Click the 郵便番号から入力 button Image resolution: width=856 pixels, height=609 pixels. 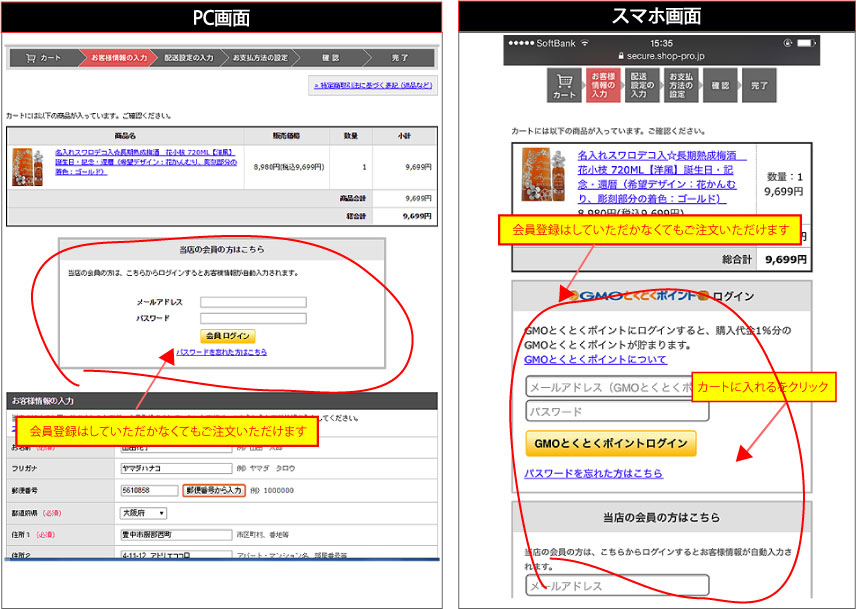click(214, 490)
